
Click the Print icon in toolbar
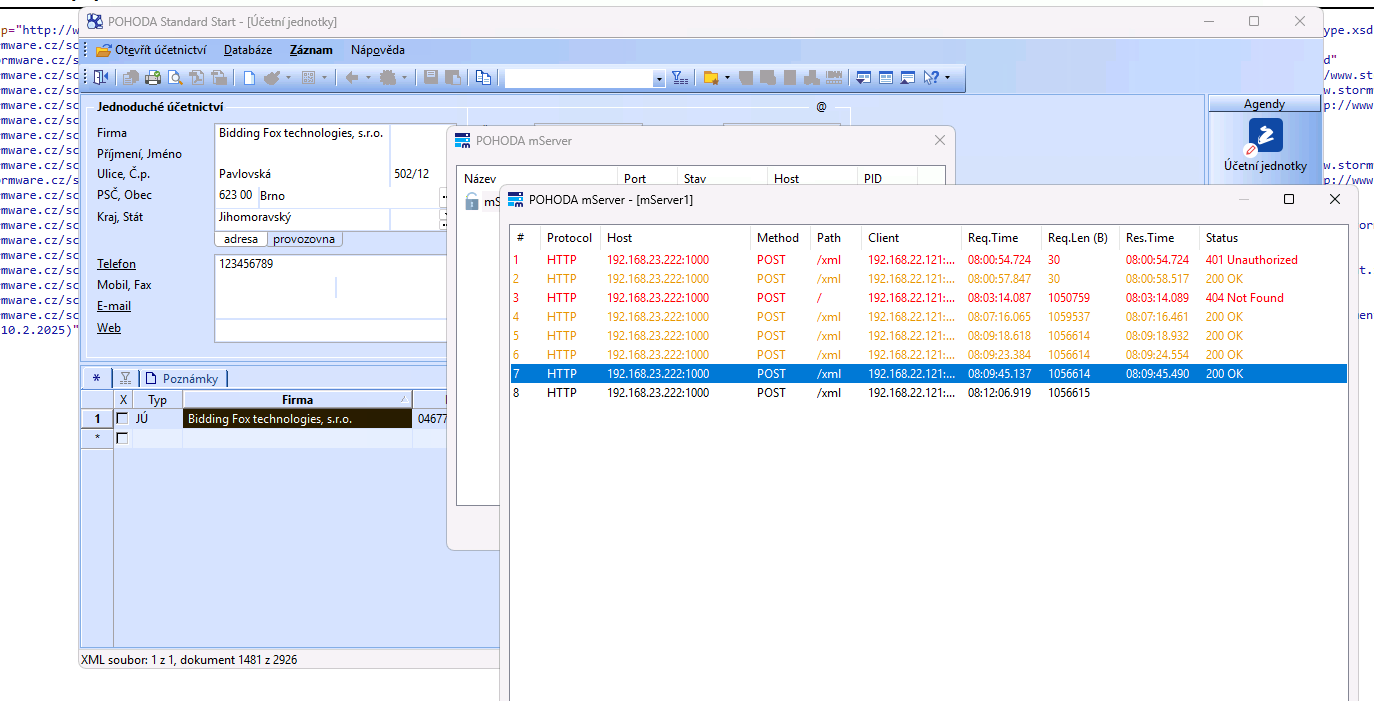[153, 77]
